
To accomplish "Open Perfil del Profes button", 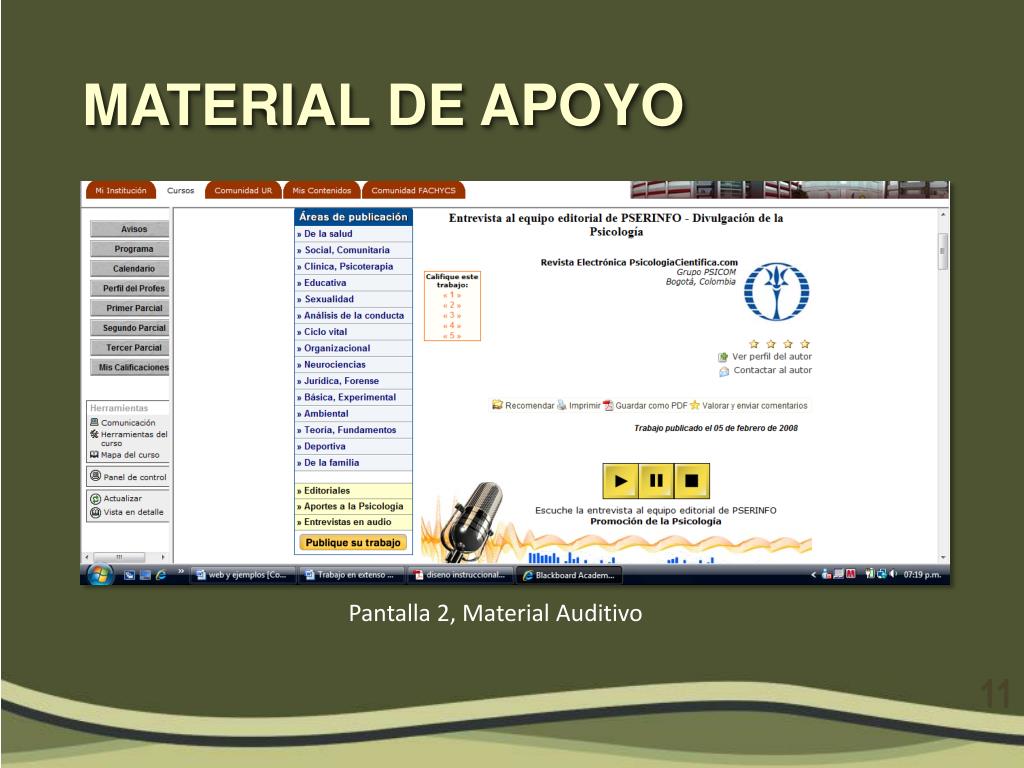I will click(129, 288).
